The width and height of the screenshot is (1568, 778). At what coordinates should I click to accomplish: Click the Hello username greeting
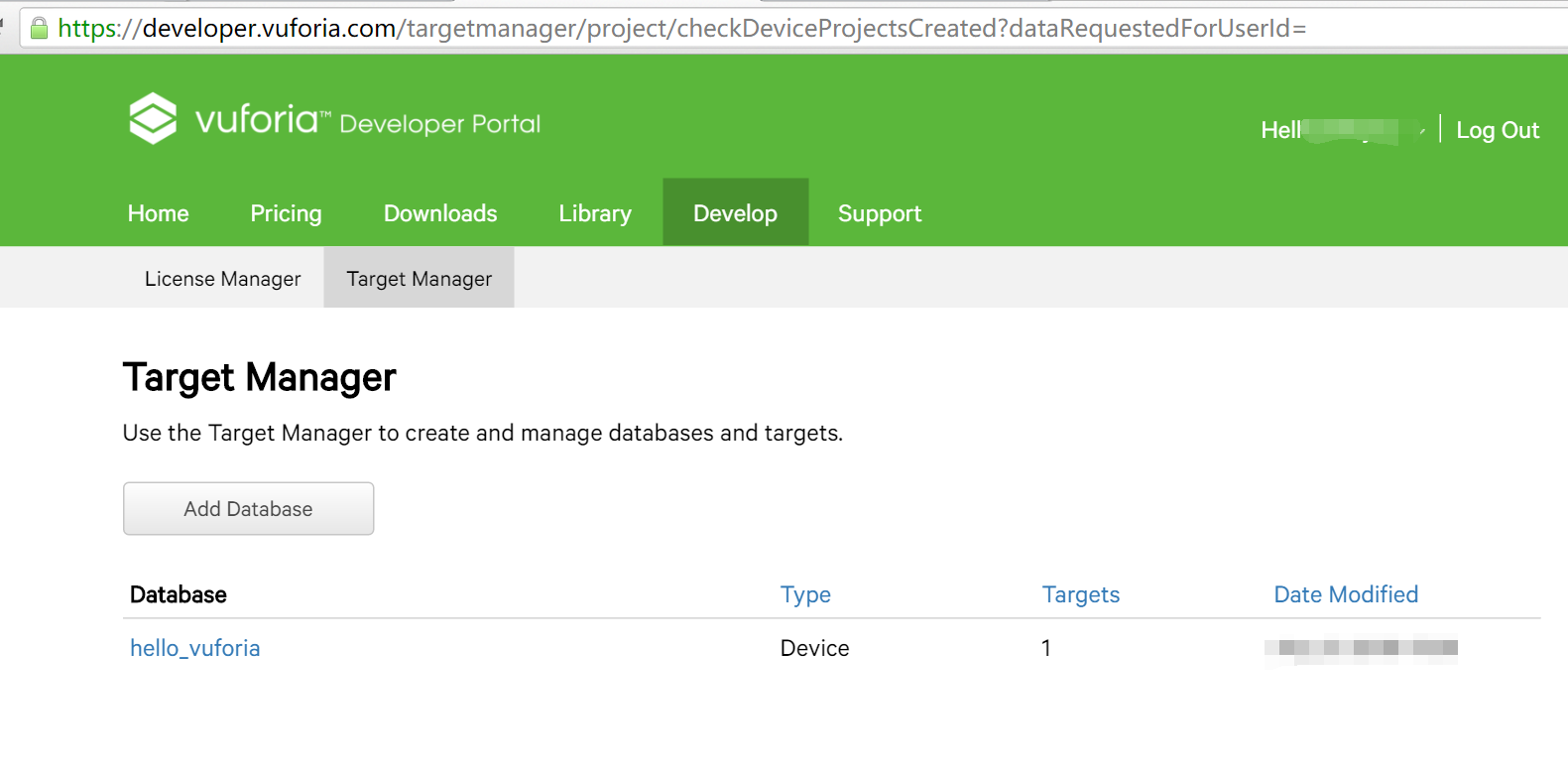tap(1343, 130)
